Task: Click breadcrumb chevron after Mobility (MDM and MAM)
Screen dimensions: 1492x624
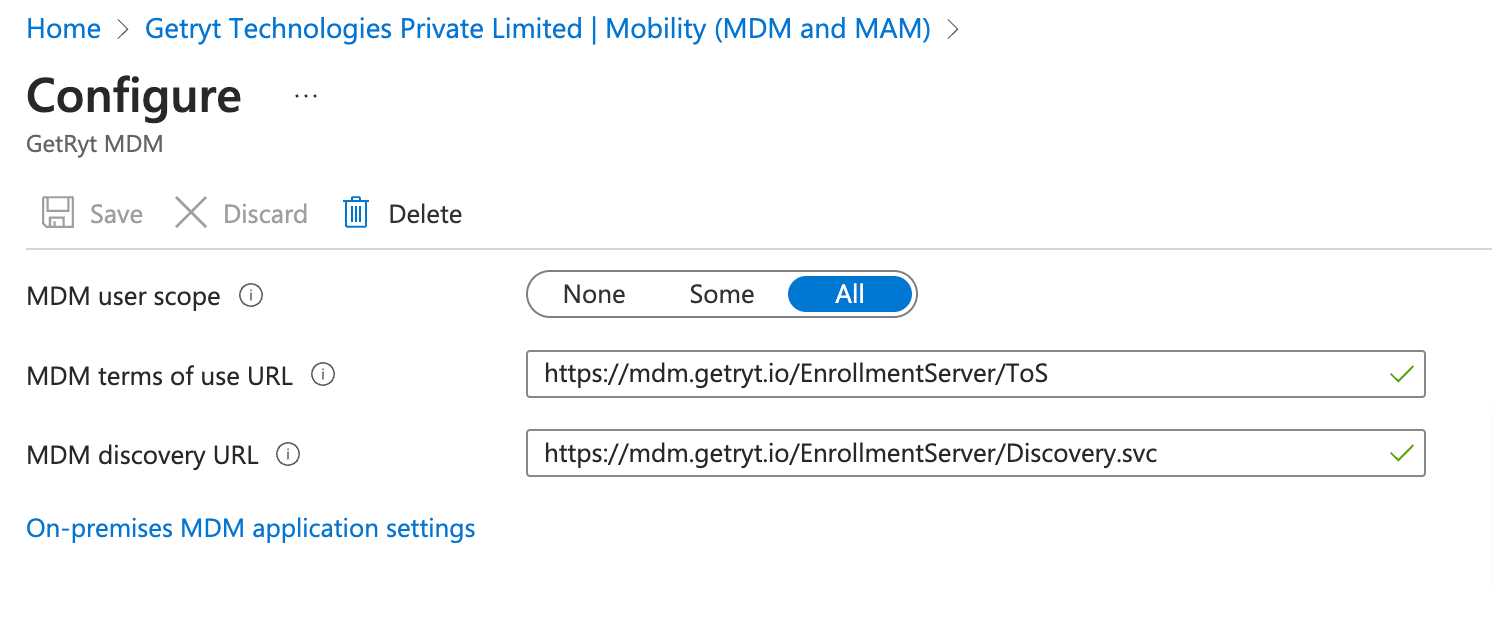Action: [x=953, y=30]
